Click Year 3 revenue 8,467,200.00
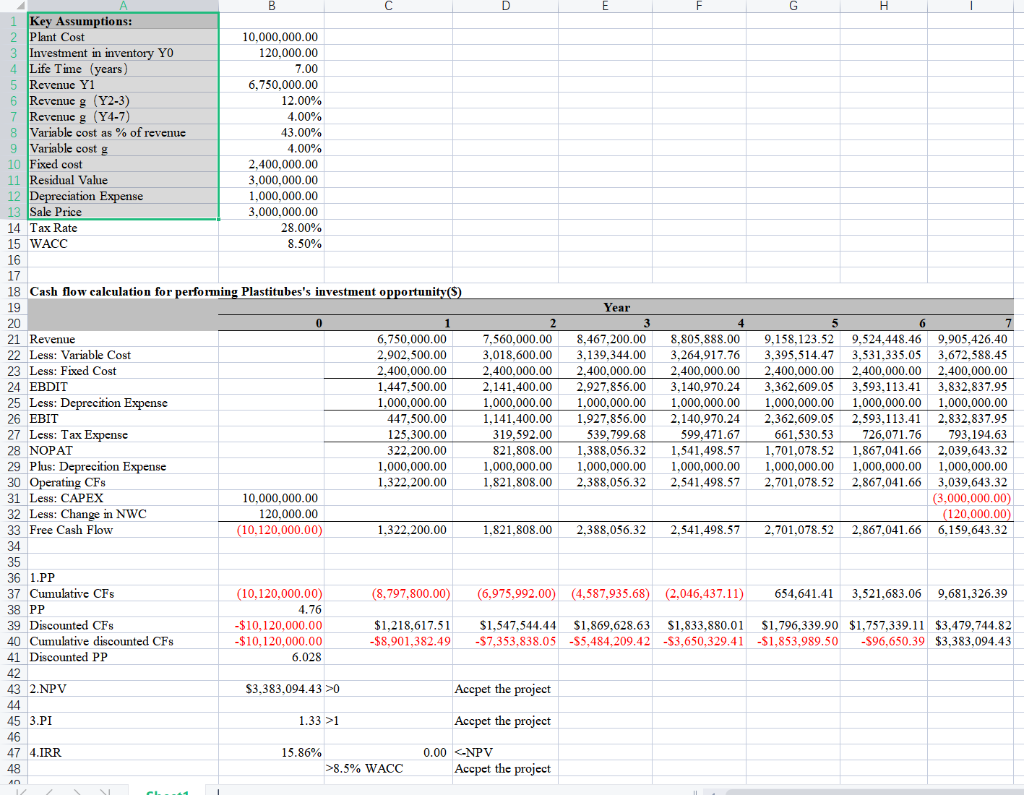 coord(605,340)
